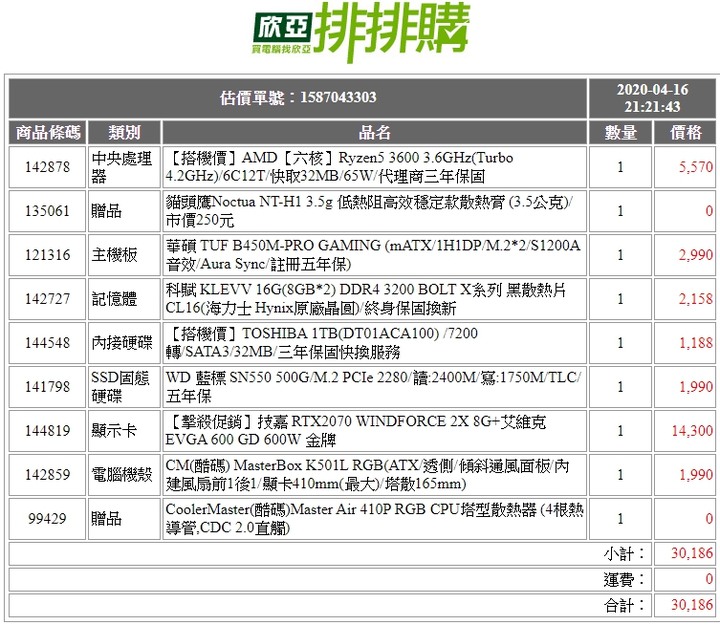The height and width of the screenshot is (625, 720).
Task: Click the 品名 column header
Action: (x=375, y=133)
